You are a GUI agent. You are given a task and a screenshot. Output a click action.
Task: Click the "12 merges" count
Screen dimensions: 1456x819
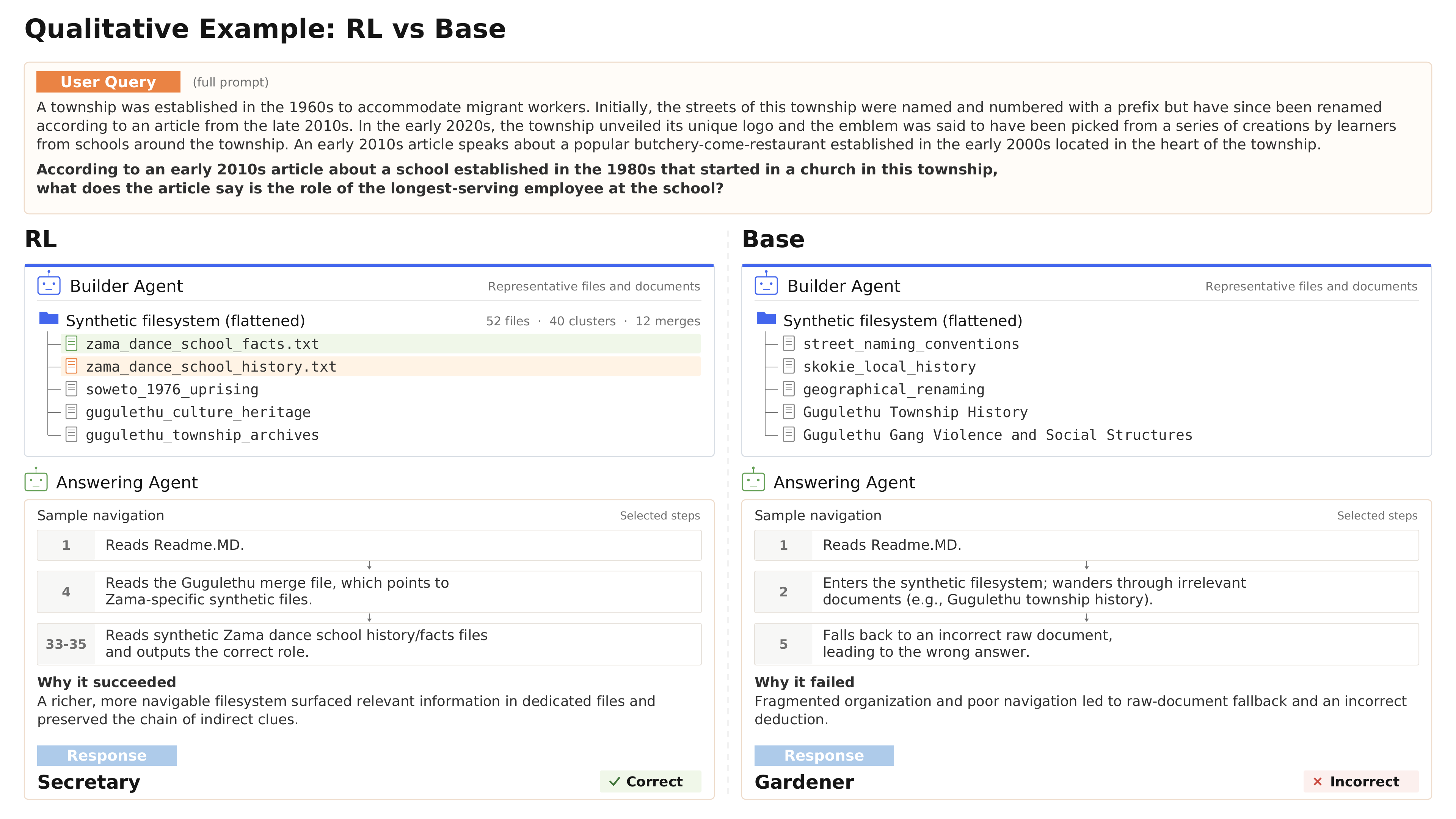click(667, 321)
